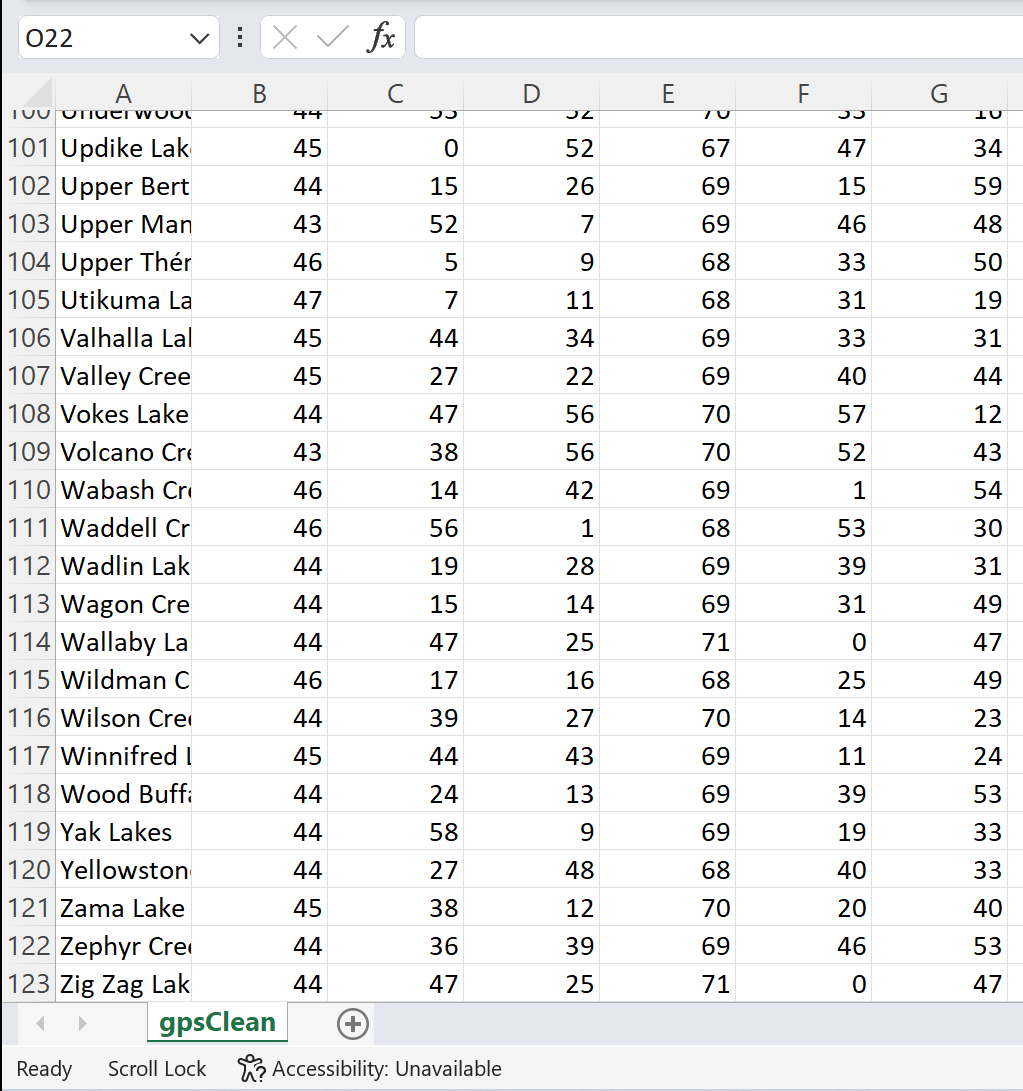This screenshot has height=1091, width=1023.
Task: Click inside the formula bar input
Action: click(x=718, y=38)
